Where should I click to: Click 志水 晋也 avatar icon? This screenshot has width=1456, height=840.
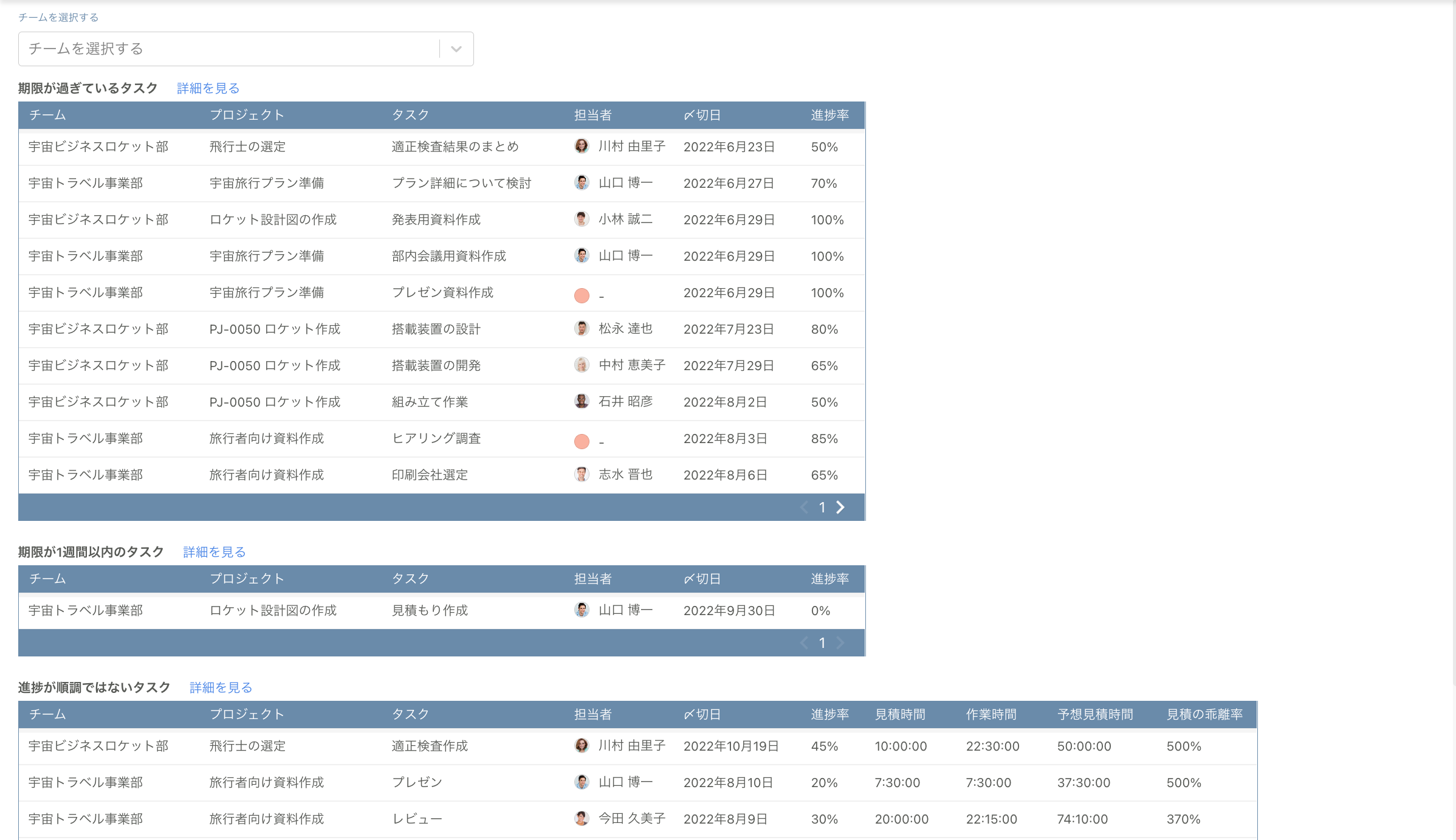pyautogui.click(x=582, y=474)
